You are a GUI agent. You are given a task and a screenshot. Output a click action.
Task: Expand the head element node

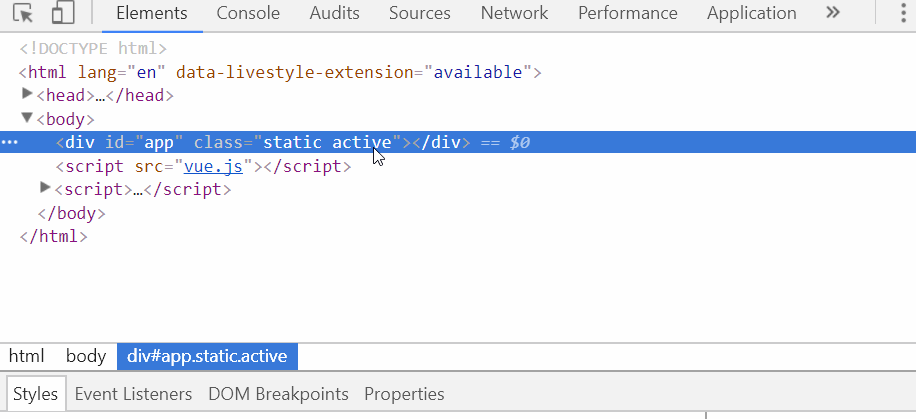[x=27, y=94]
